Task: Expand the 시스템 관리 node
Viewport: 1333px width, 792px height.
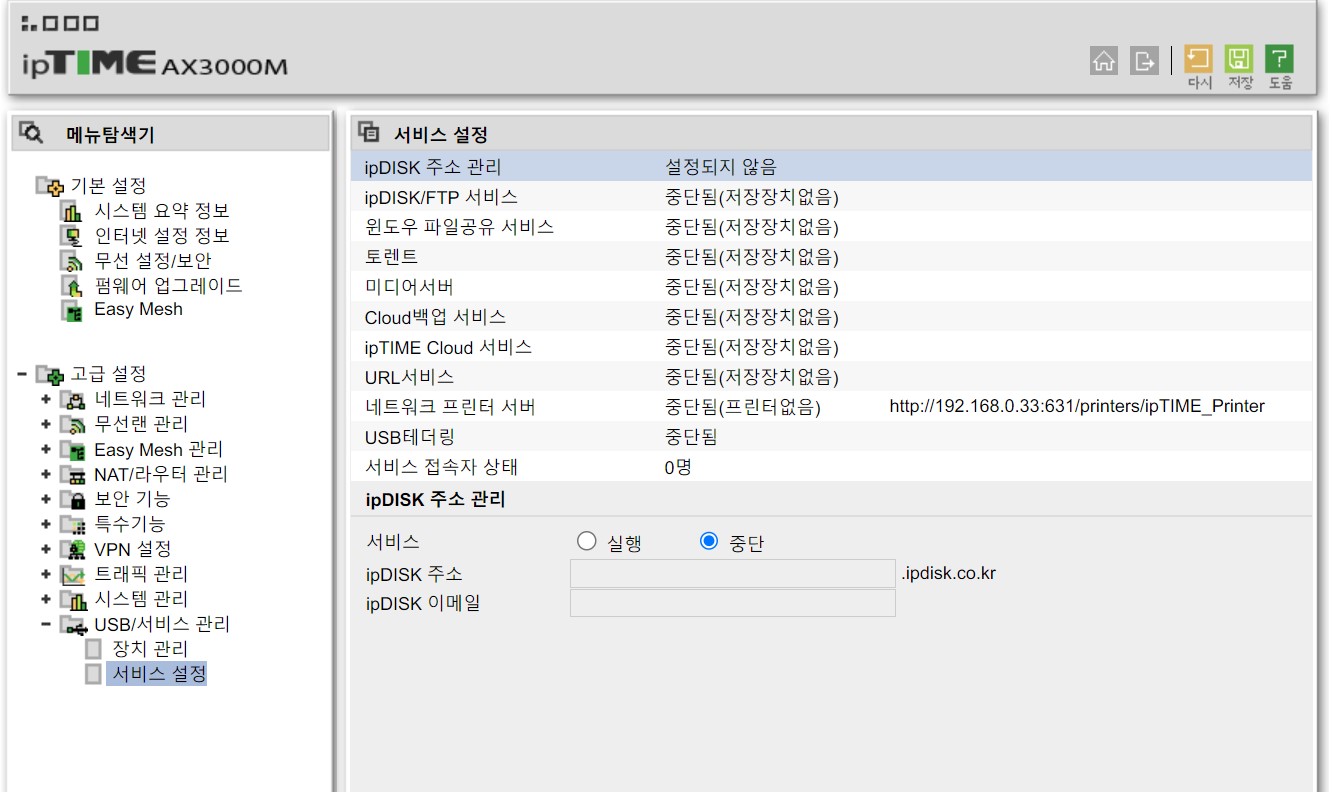Action: [x=46, y=599]
